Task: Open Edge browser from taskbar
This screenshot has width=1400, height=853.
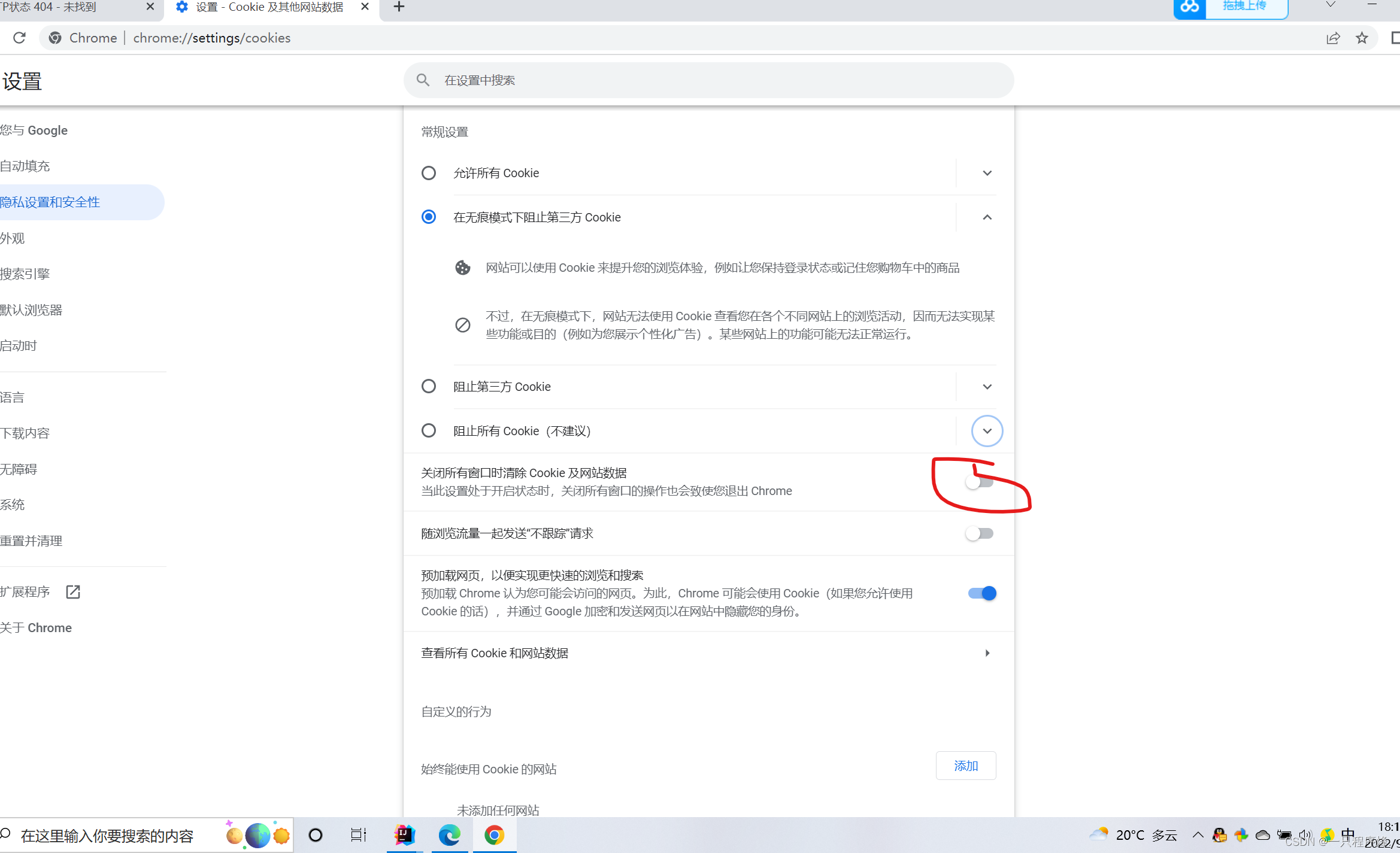Action: coord(449,834)
